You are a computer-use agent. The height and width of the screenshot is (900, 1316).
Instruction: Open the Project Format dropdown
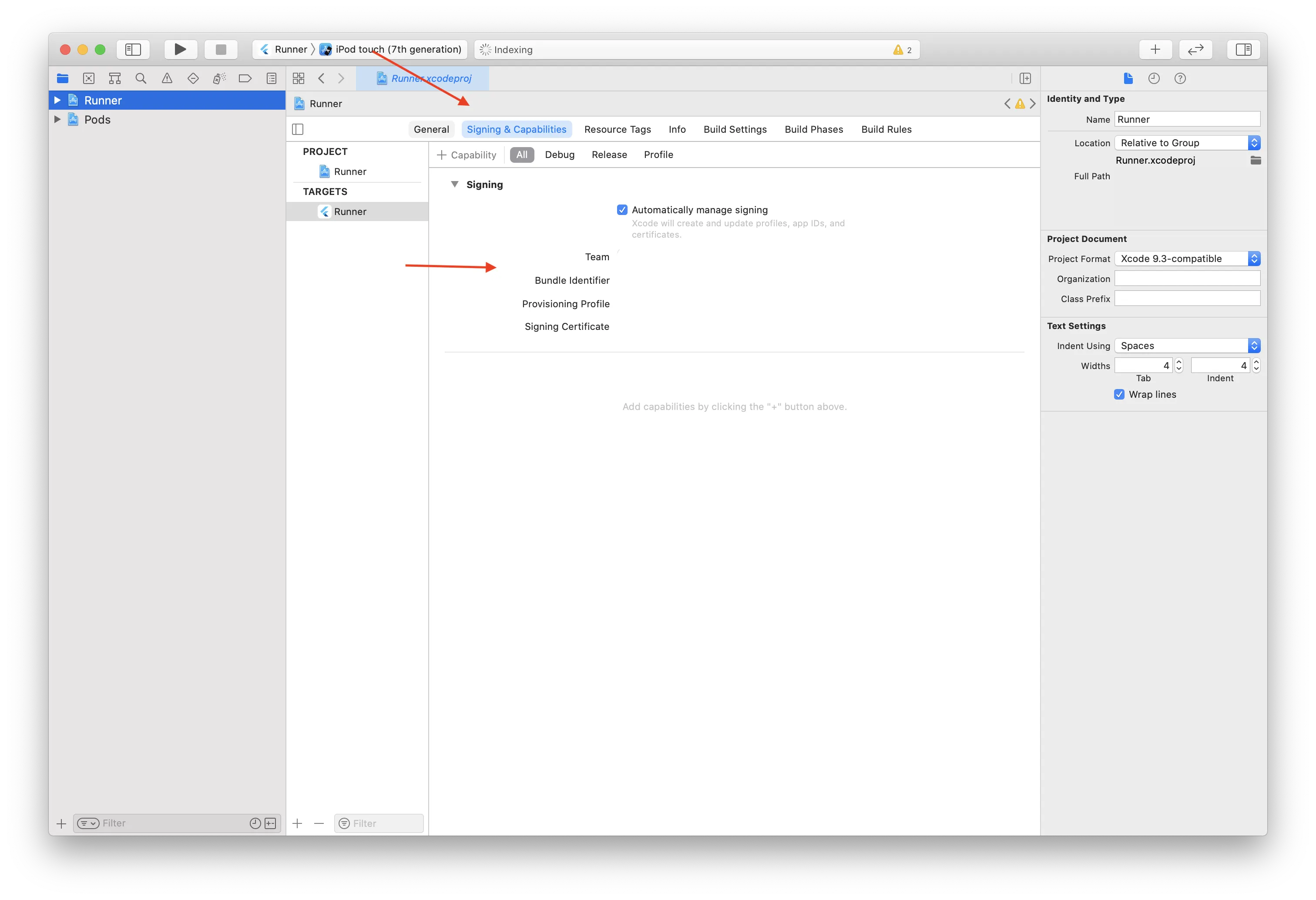click(x=1187, y=258)
